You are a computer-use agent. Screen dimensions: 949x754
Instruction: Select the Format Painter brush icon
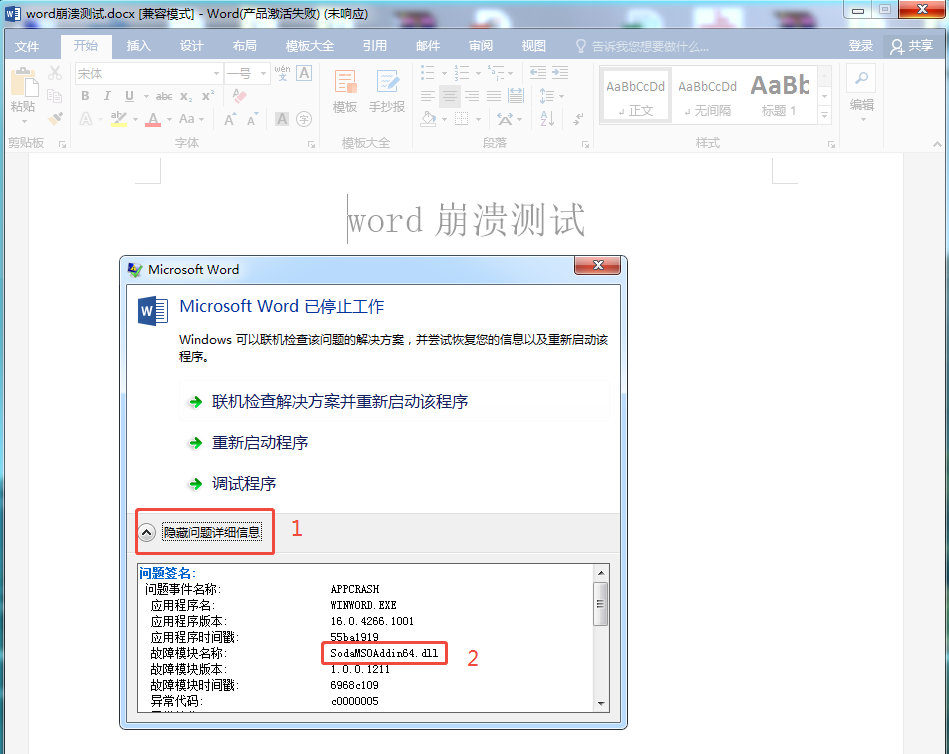point(55,118)
